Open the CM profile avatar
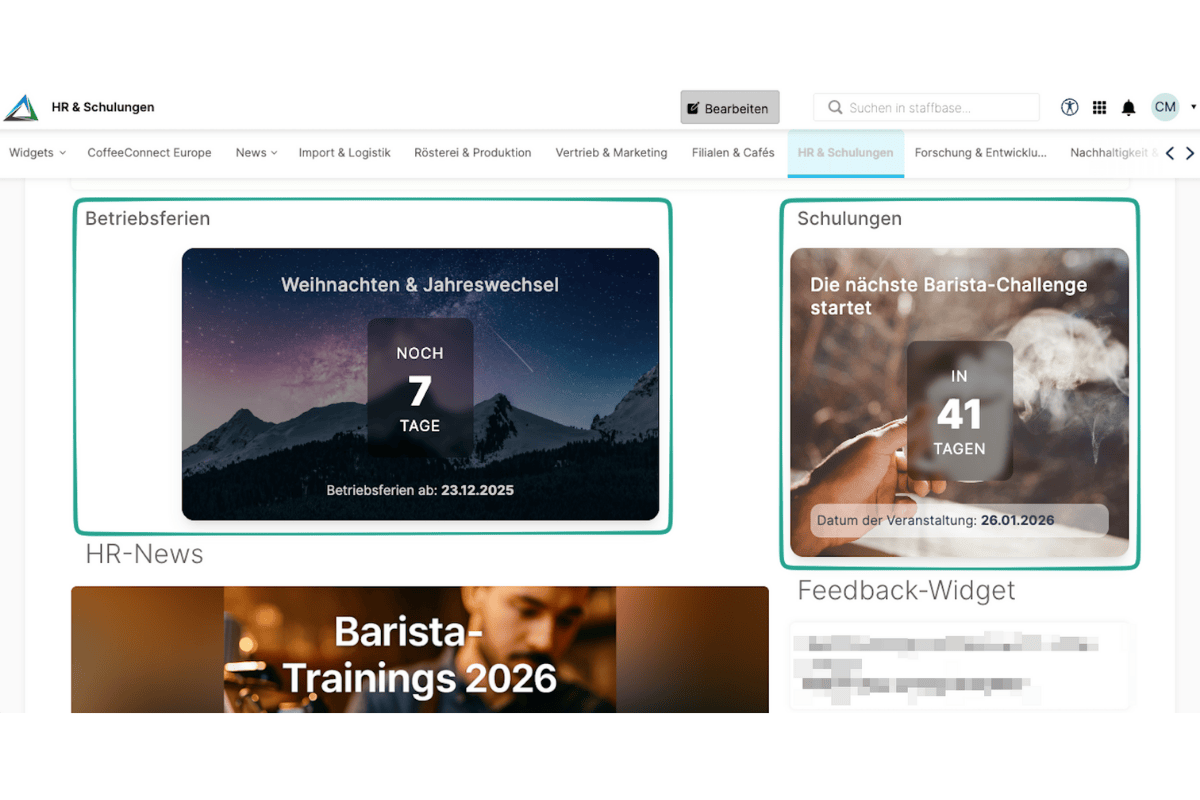Image resolution: width=1200 pixels, height=800 pixels. pyautogui.click(x=1164, y=107)
